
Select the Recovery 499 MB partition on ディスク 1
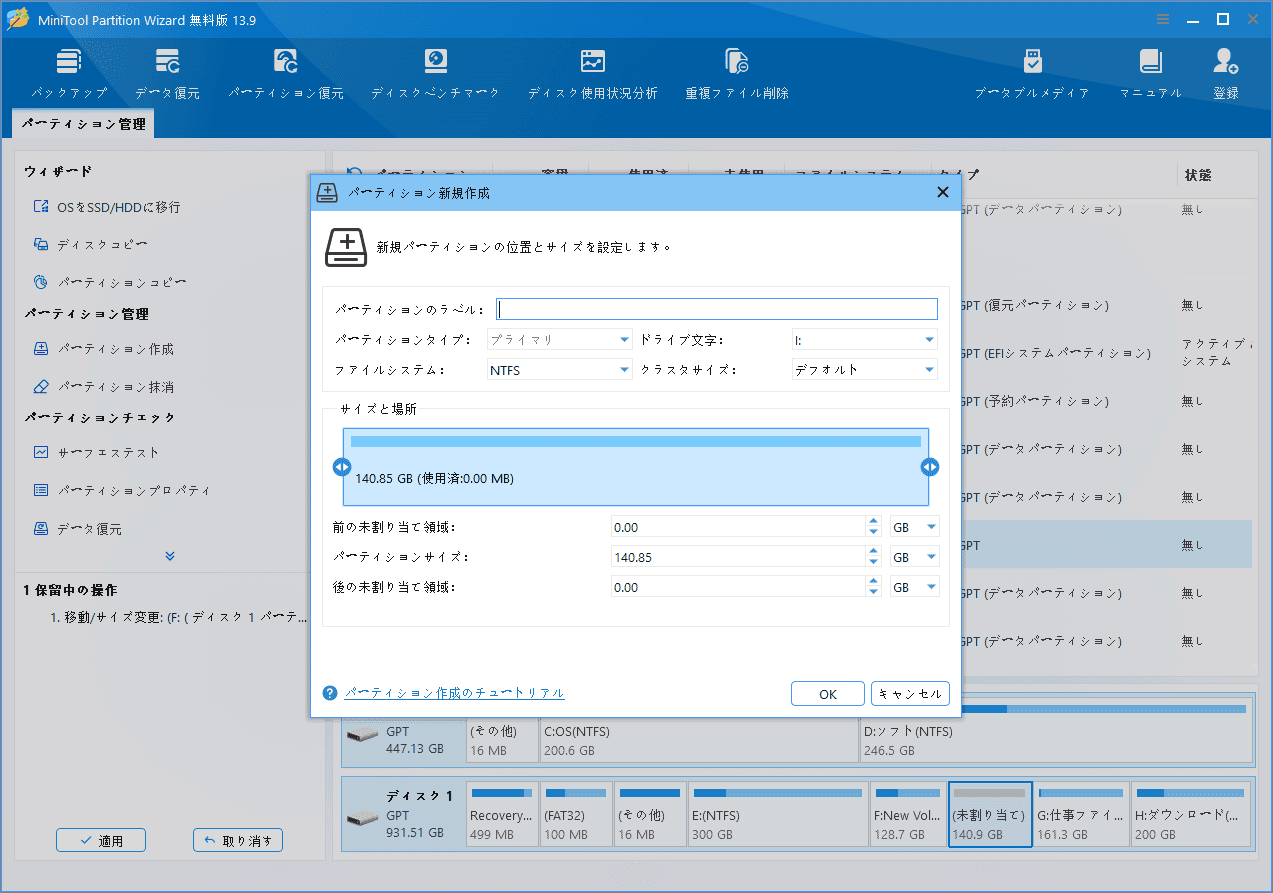click(x=502, y=815)
